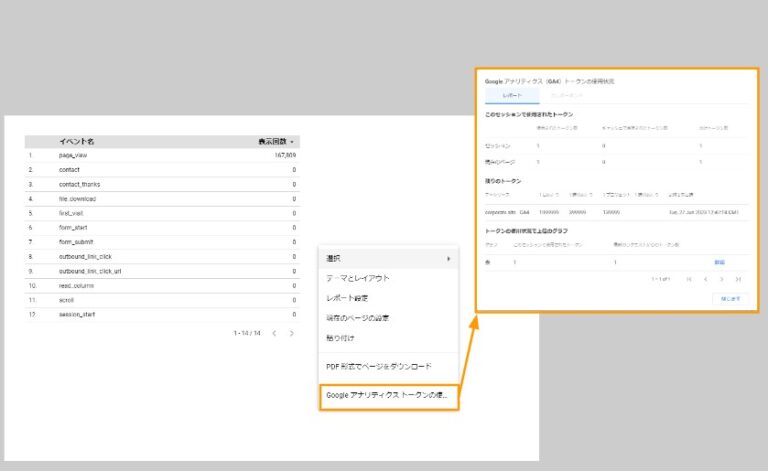Open the 選択 submenu arrow

(x=448, y=259)
